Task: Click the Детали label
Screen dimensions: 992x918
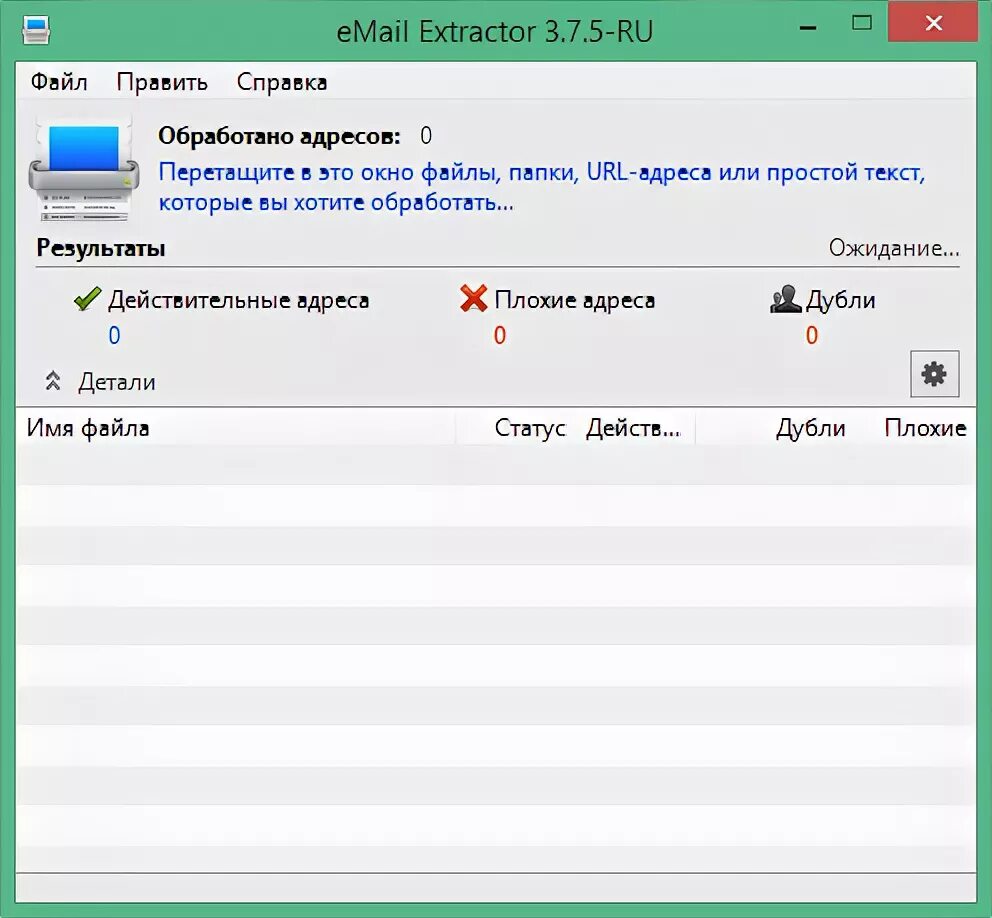Action: pos(117,382)
